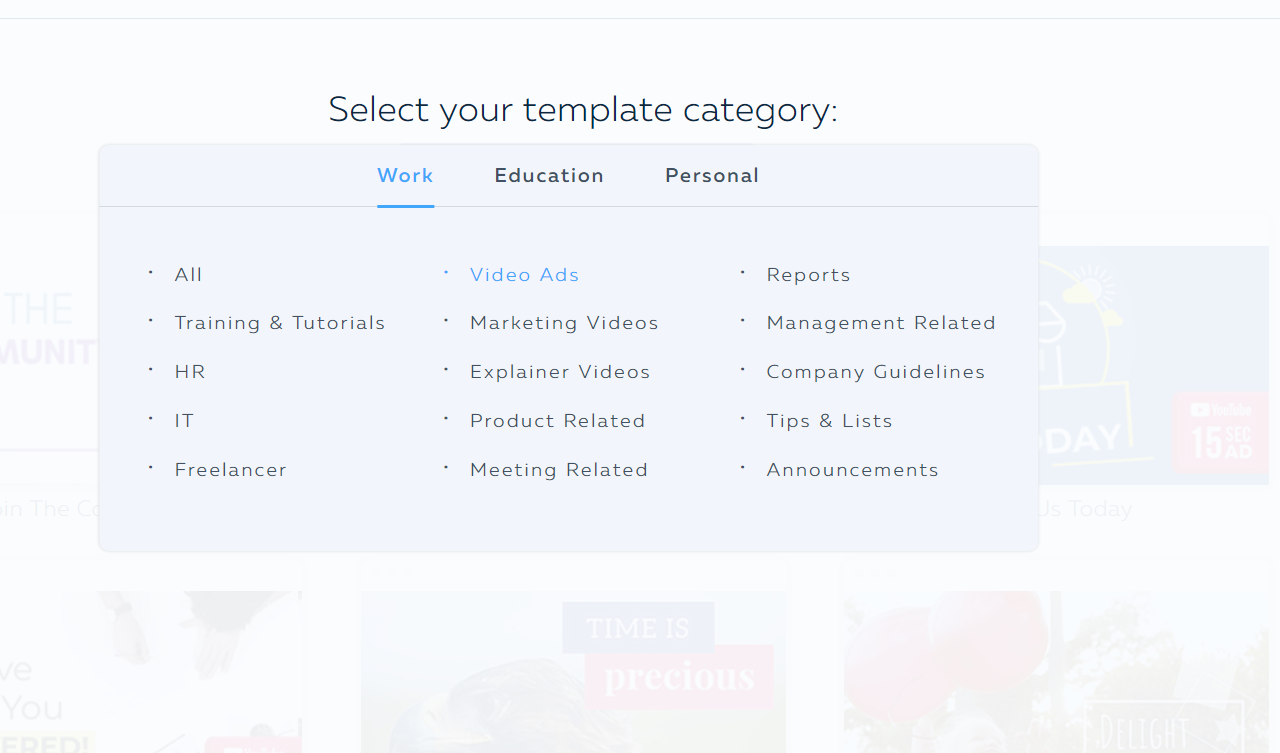Screen dimensions: 1280x753
Task: Switch to the Work tab
Action: [x=405, y=176]
